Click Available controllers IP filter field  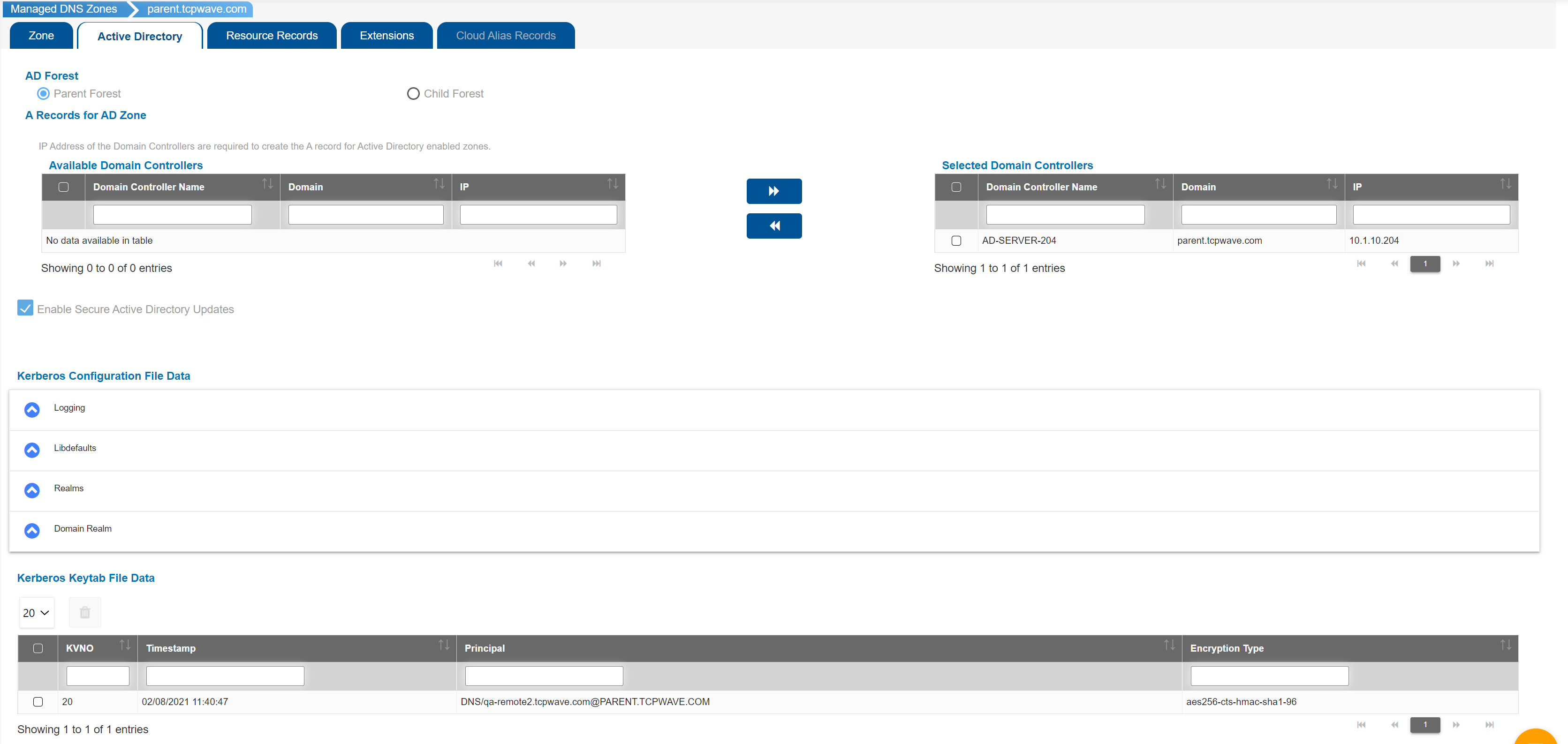[538, 215]
